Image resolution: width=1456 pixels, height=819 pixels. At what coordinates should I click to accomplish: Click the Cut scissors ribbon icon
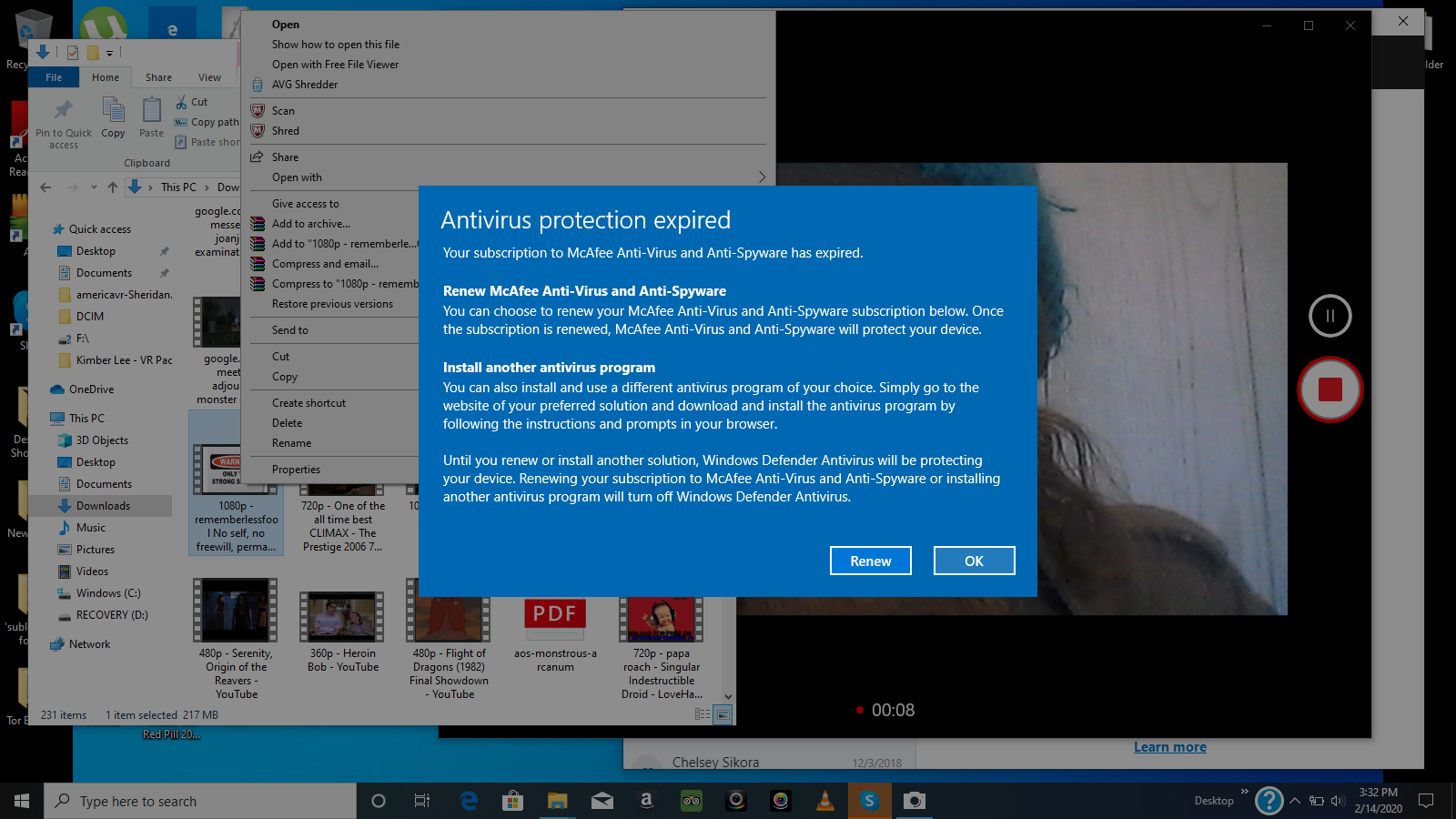[x=182, y=102]
